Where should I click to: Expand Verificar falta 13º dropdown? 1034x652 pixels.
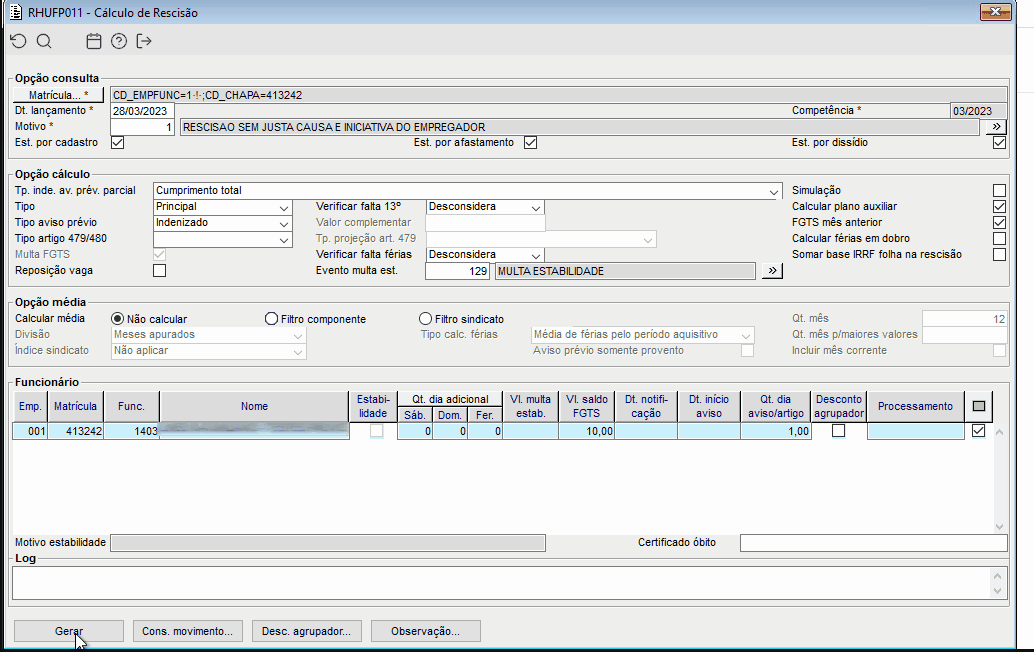(536, 207)
